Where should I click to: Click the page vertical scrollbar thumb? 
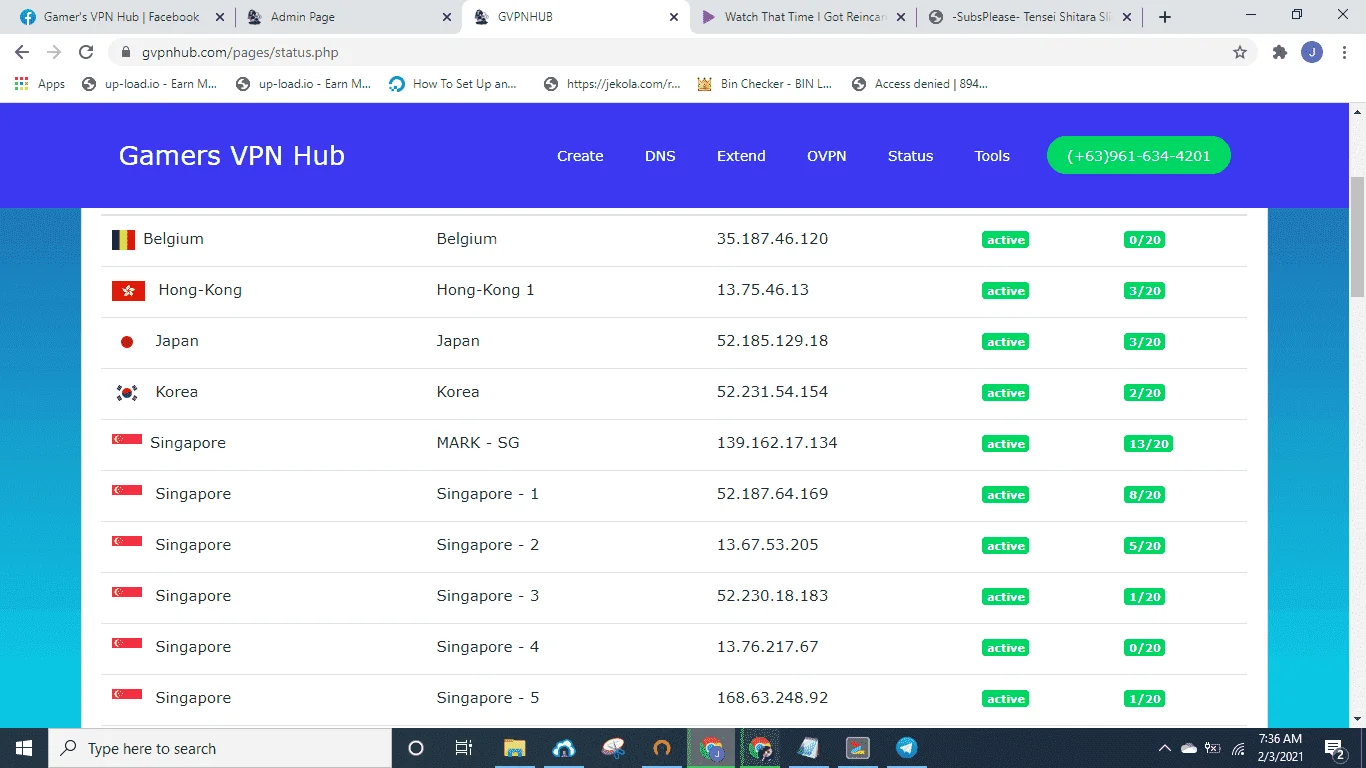coord(1357,237)
